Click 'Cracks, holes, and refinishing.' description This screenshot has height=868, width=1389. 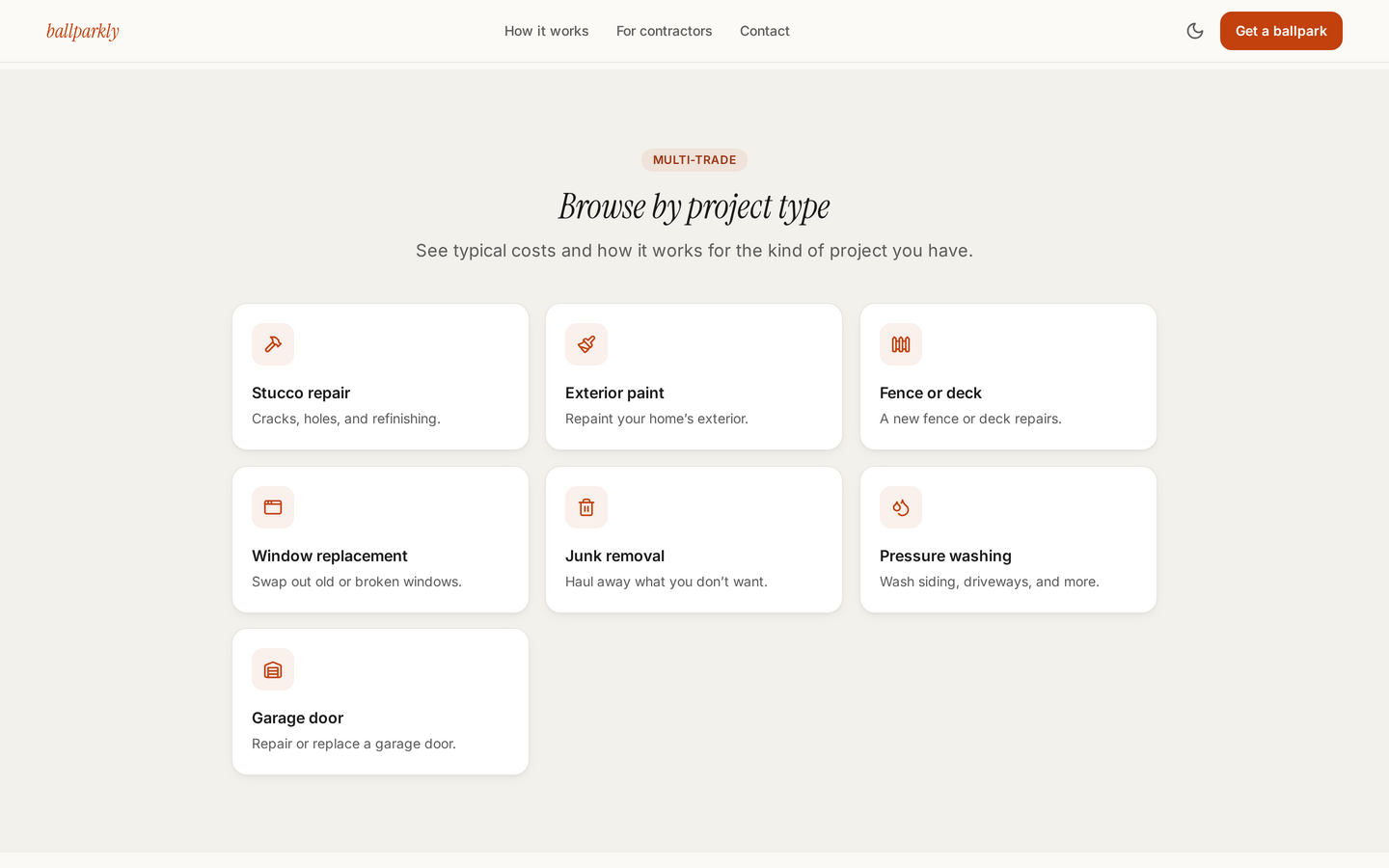(346, 419)
